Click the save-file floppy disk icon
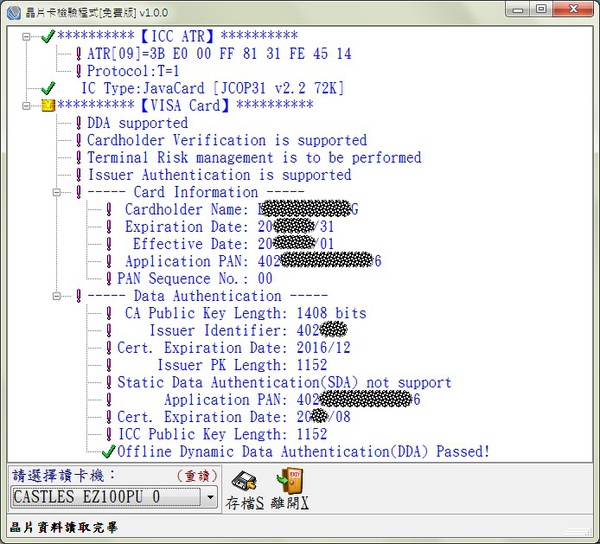This screenshot has height=544, width=600. (244, 481)
